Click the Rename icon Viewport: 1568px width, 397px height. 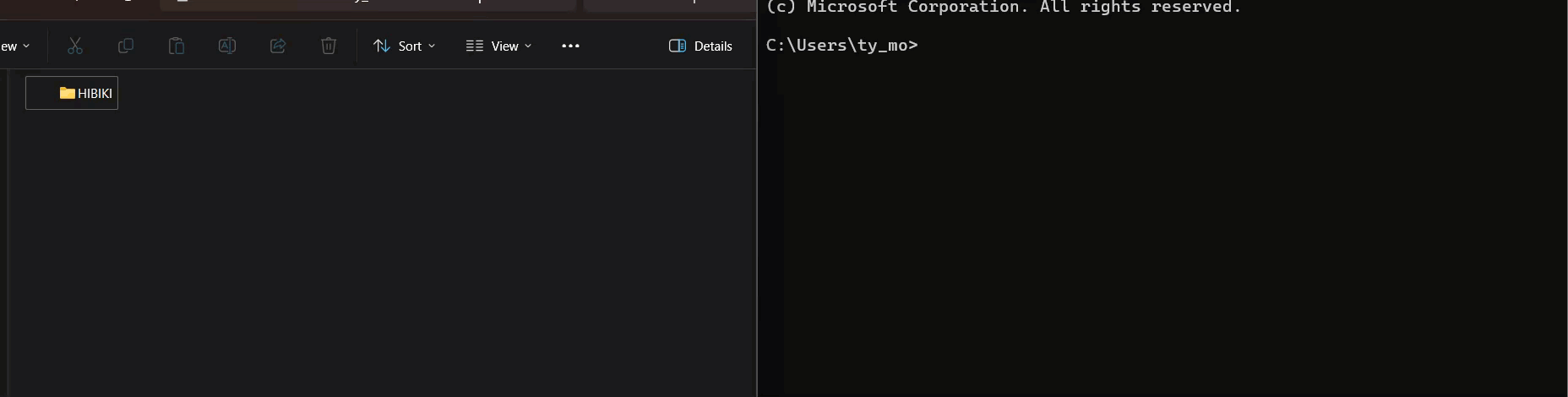(227, 46)
